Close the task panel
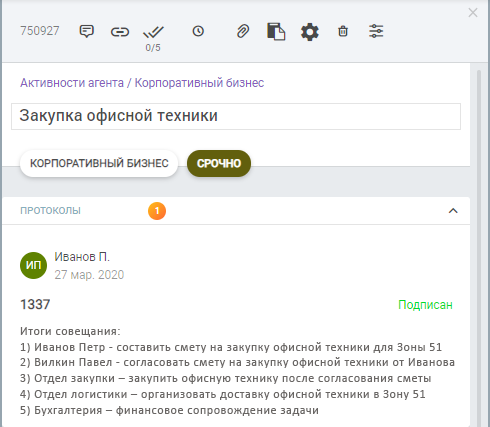The height and width of the screenshot is (427, 490). 473,13
